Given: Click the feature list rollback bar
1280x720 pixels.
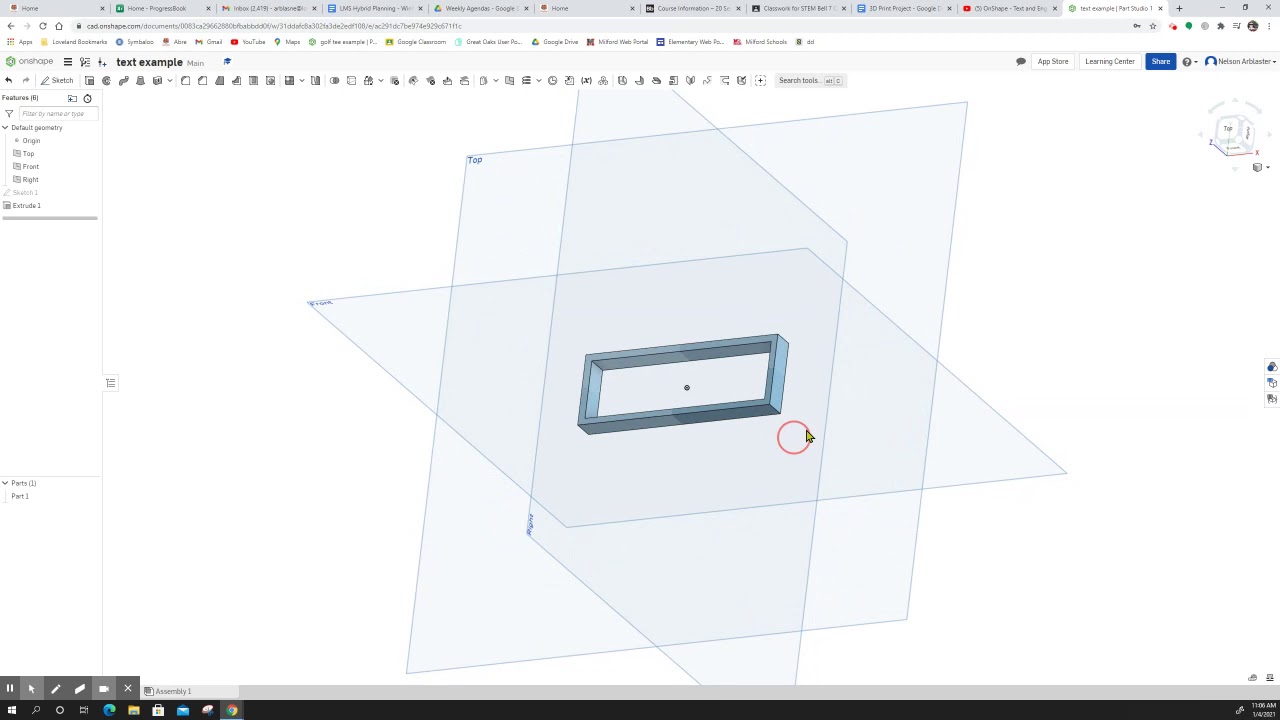Looking at the screenshot, I should (49, 218).
